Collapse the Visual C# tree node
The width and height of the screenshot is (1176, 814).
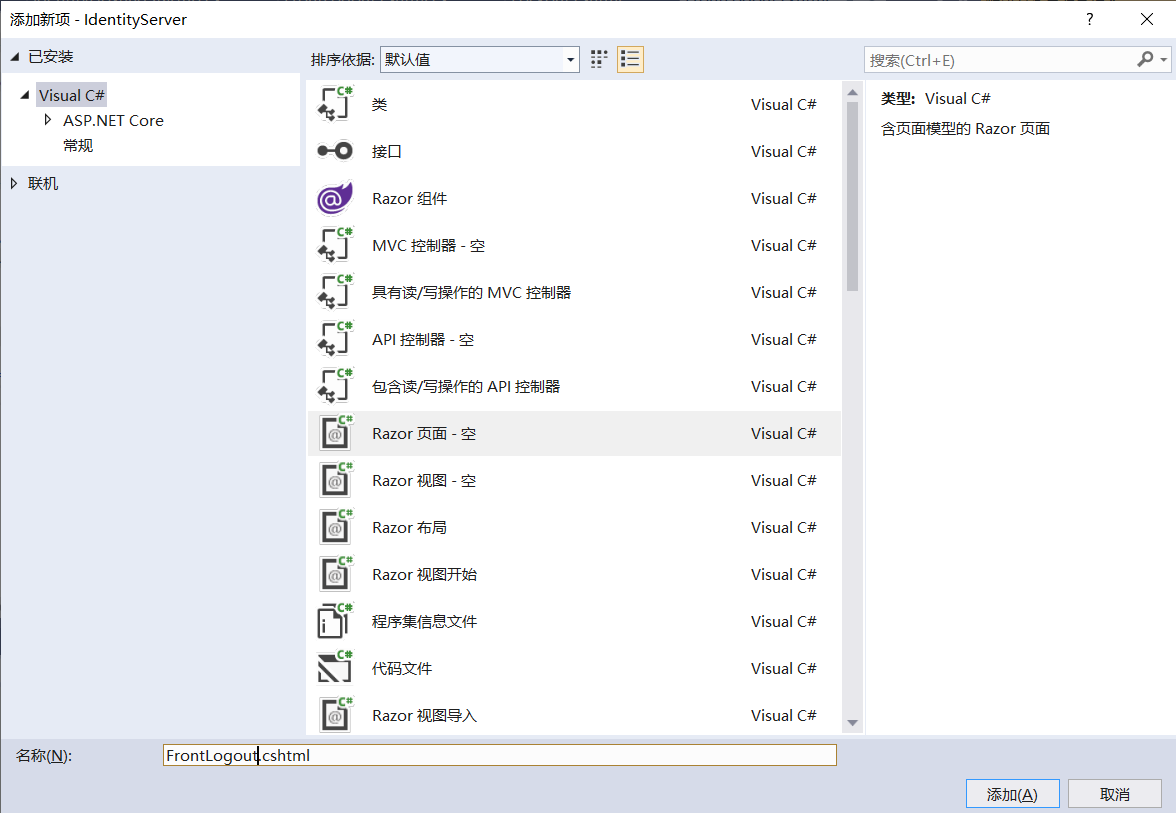point(26,95)
